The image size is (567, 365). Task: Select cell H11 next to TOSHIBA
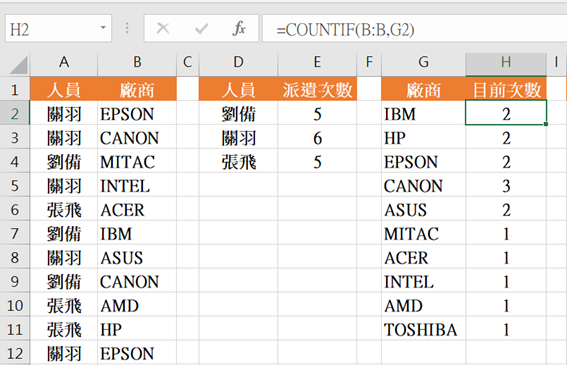[506, 329]
